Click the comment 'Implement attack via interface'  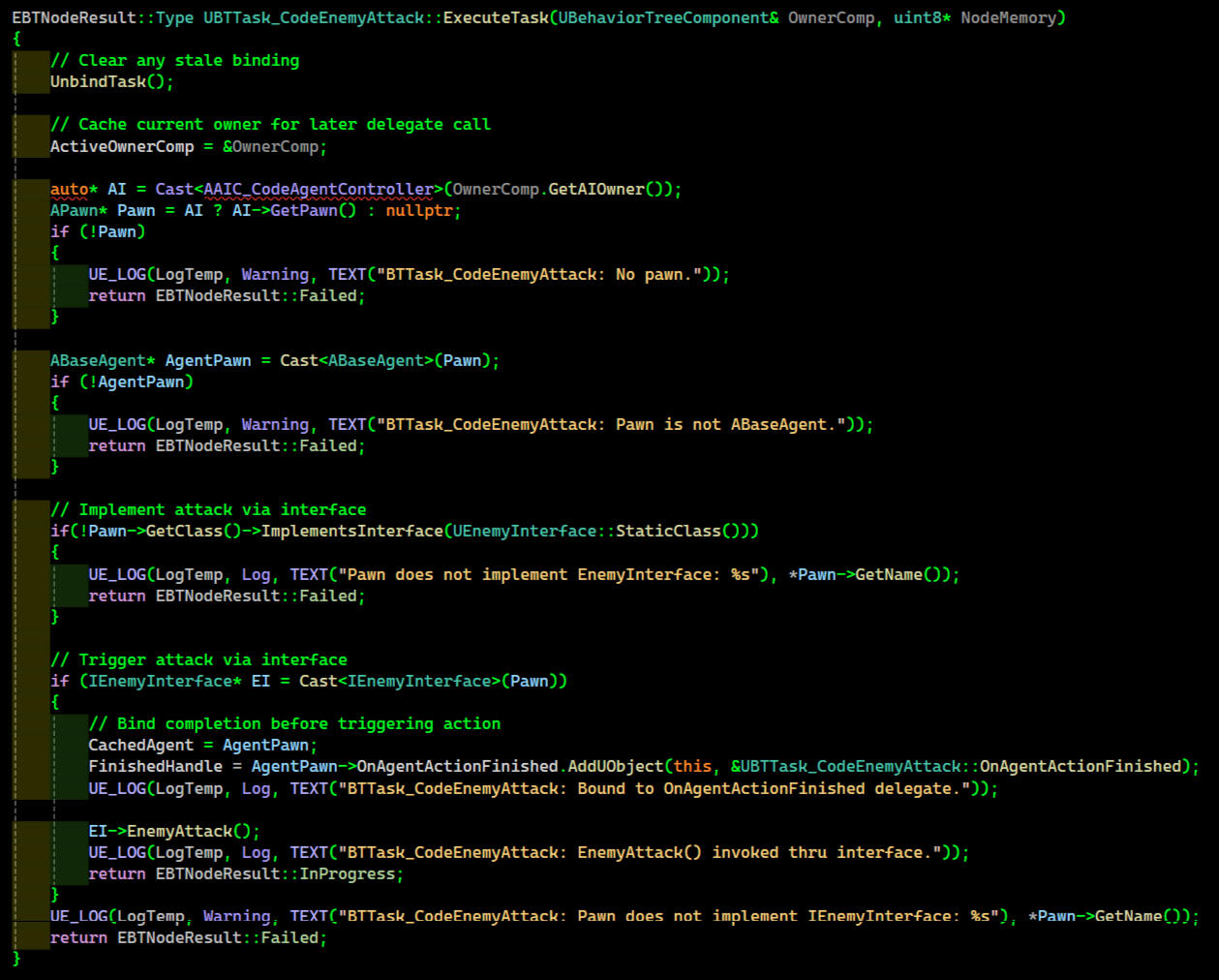coord(208,509)
